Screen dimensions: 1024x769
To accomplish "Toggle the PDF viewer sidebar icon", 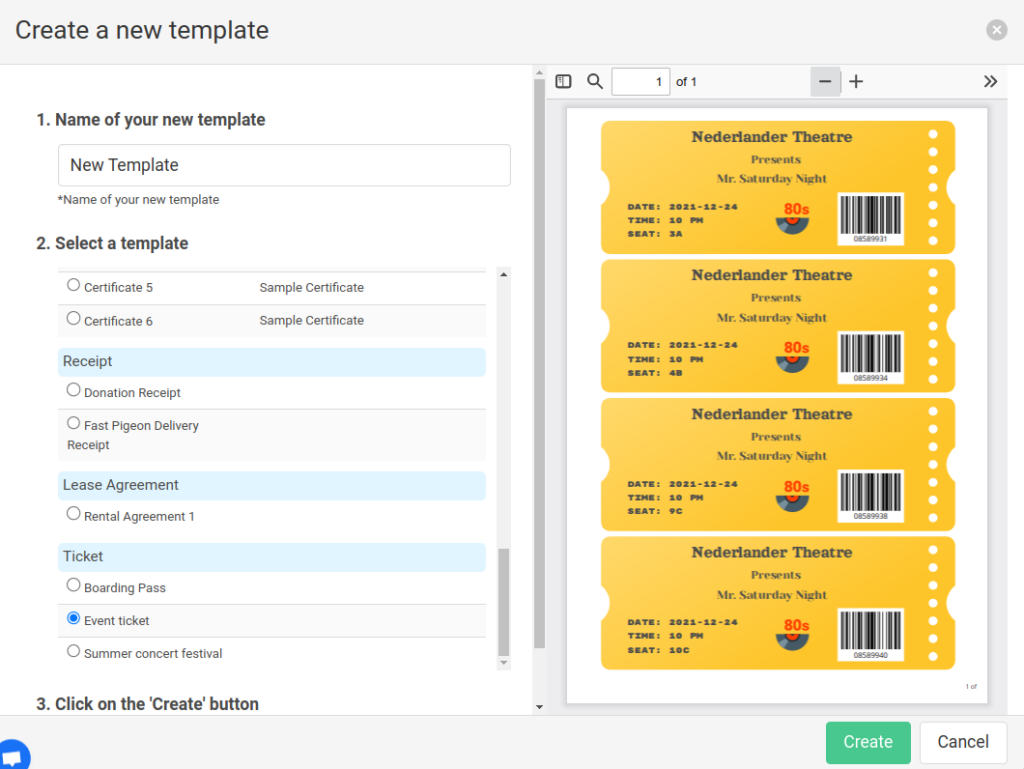I will pos(563,82).
